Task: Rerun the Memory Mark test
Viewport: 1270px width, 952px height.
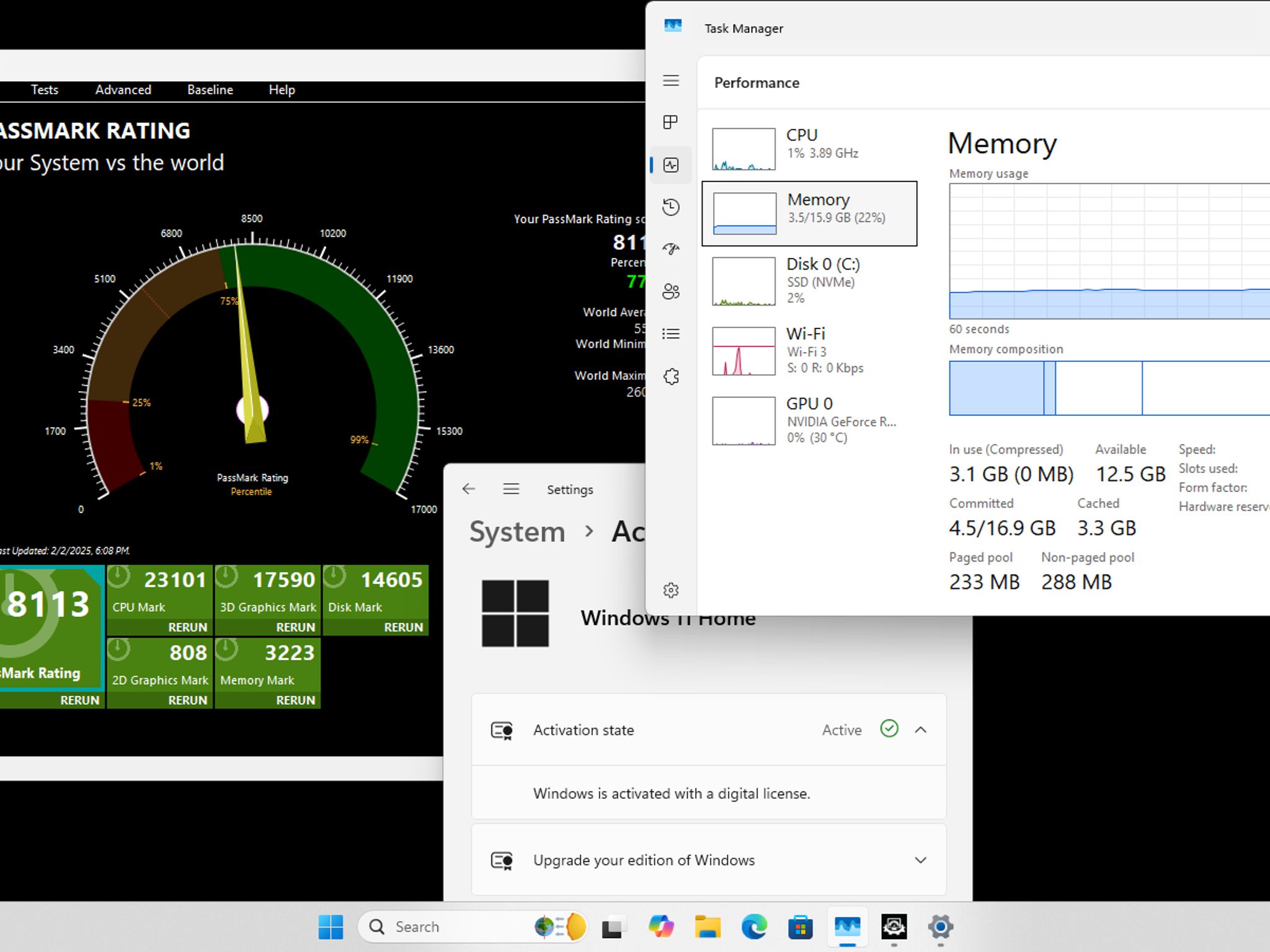Action: (x=295, y=700)
